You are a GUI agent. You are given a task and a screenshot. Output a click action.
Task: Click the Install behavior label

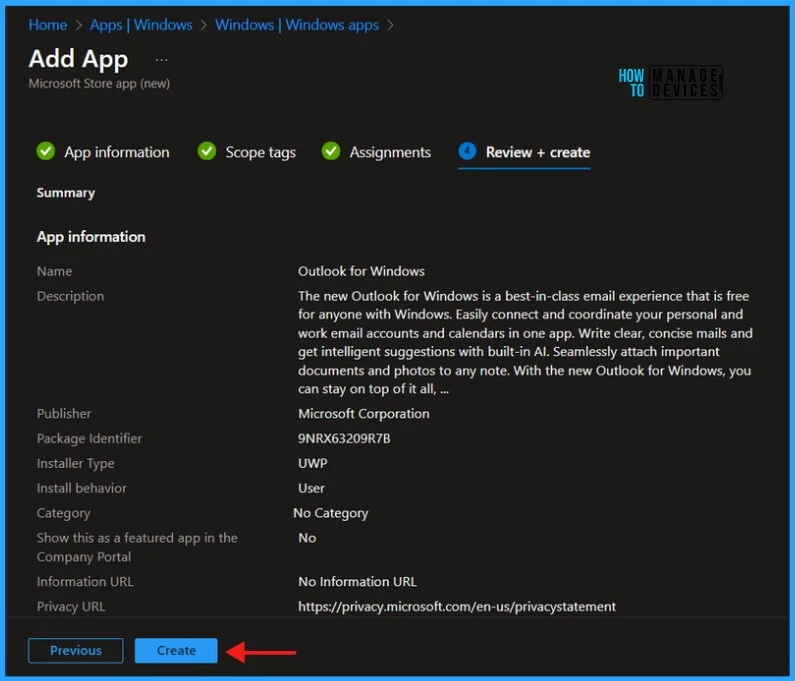click(82, 488)
